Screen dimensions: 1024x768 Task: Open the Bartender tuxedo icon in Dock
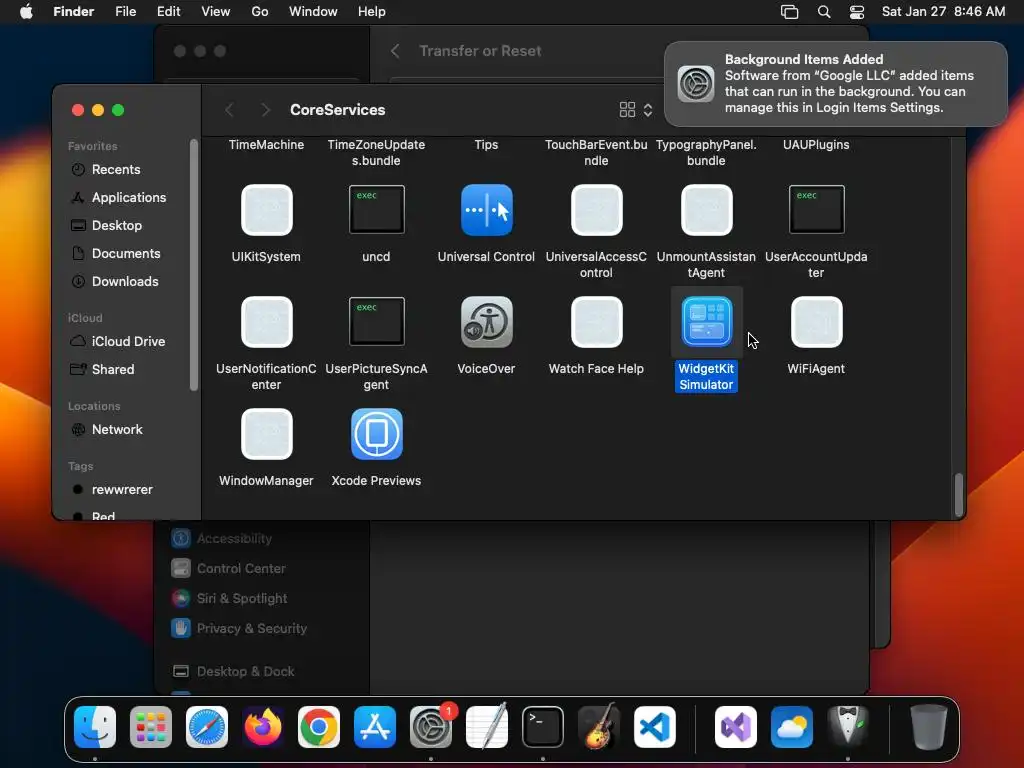(x=848, y=727)
